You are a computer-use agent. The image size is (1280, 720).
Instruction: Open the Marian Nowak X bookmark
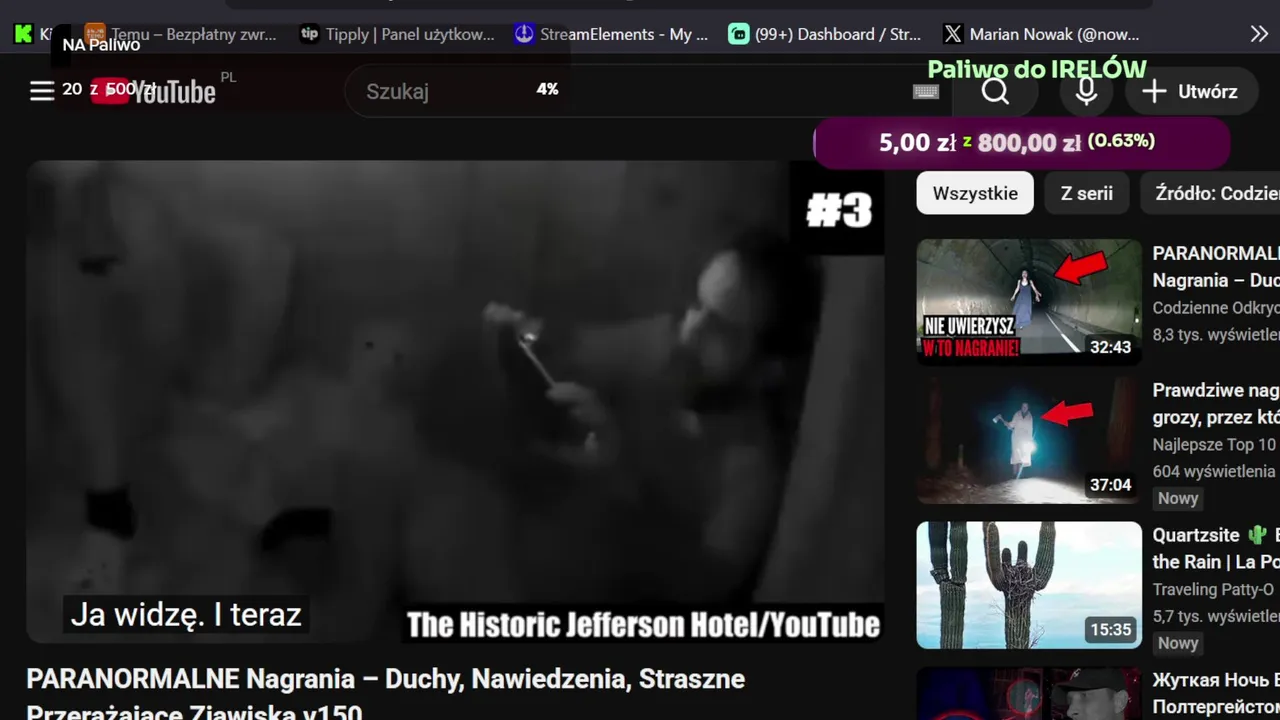(1041, 34)
